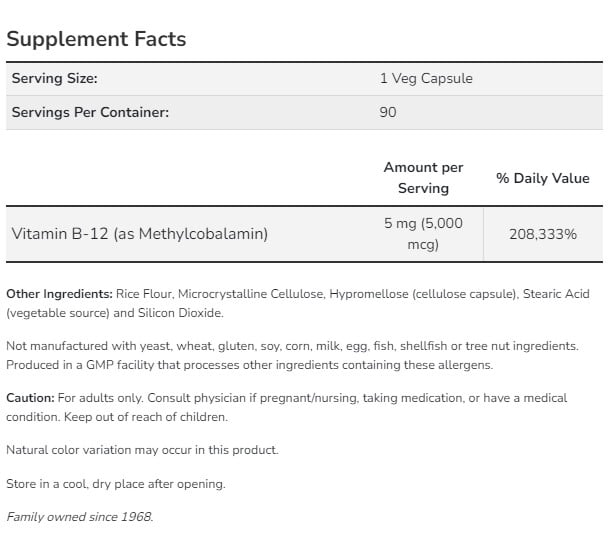This screenshot has height=539, width=612.
Task: Click the Microcrystalline Cellulose ingredient text
Action: tap(251, 294)
